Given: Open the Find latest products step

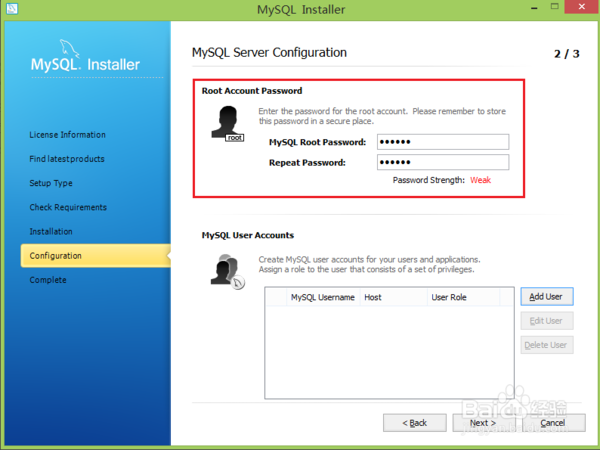Looking at the screenshot, I should click(67, 159).
